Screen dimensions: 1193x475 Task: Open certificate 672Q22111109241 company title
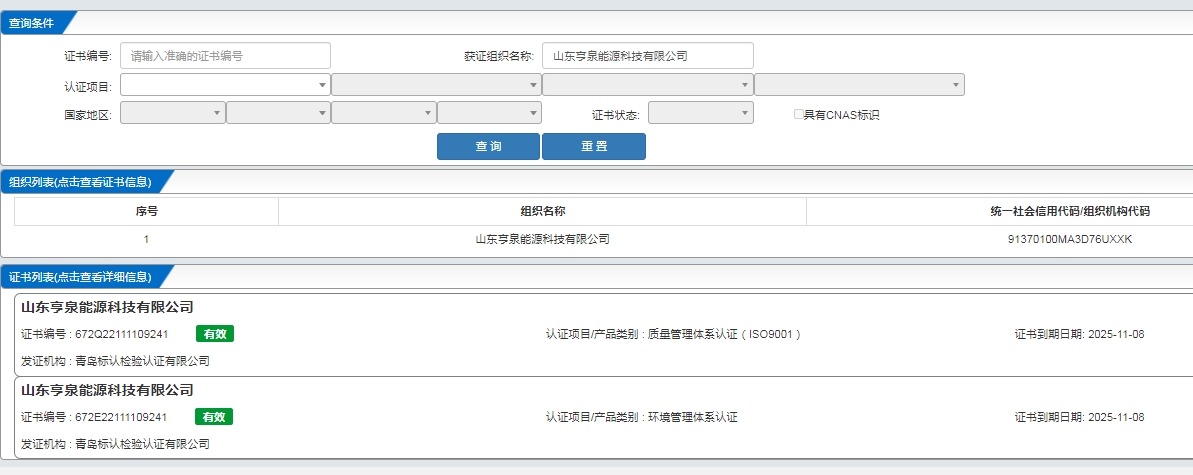pos(107,308)
